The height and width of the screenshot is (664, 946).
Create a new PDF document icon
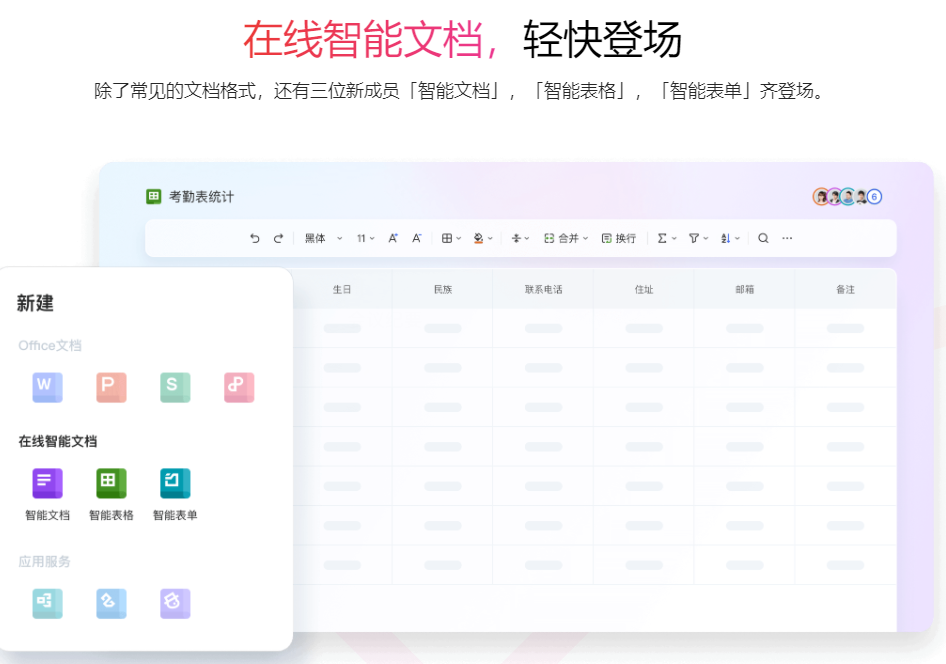pyautogui.click(x=239, y=387)
